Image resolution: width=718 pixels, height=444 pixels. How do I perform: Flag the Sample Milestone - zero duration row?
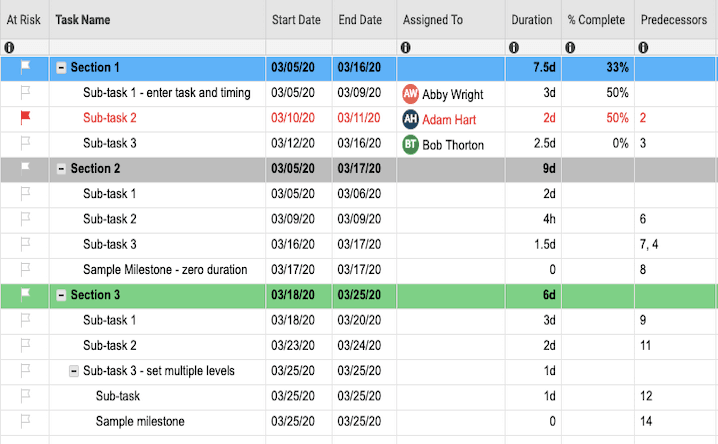(x=26, y=269)
